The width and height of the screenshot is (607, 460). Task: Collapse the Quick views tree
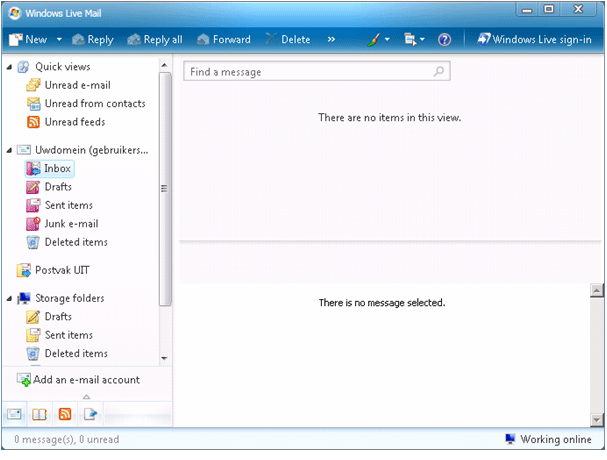point(9,67)
